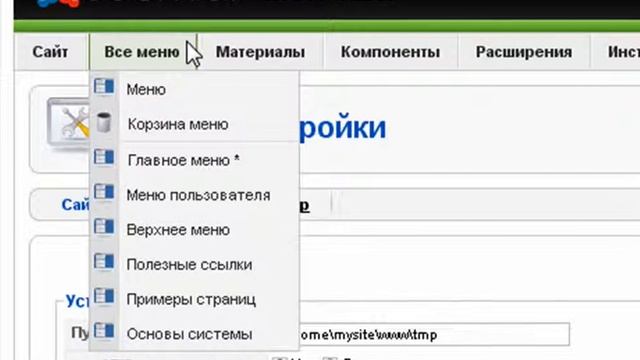Viewport: 640px width, 360px height.
Task: Open the Материалы menu
Action: pos(260,52)
